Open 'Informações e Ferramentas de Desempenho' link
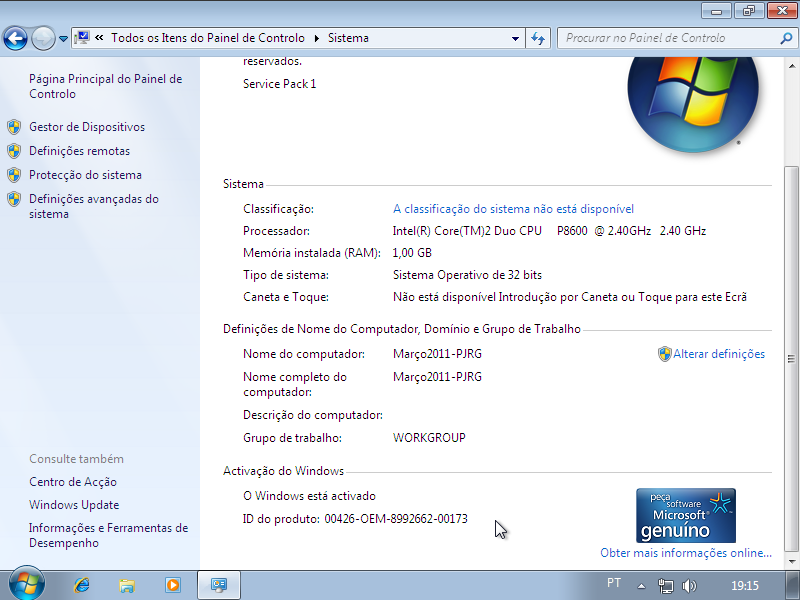800x600 pixels. tap(108, 535)
